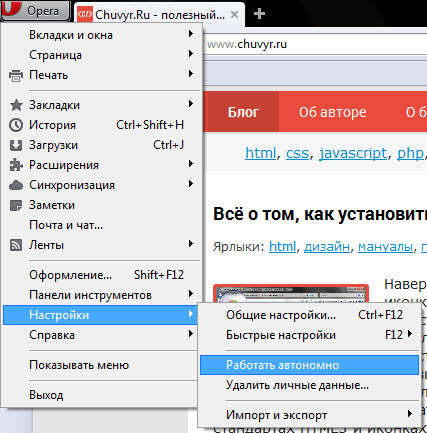Choose Удалить личные данные... item
The image size is (427, 433).
pyautogui.click(x=309, y=385)
